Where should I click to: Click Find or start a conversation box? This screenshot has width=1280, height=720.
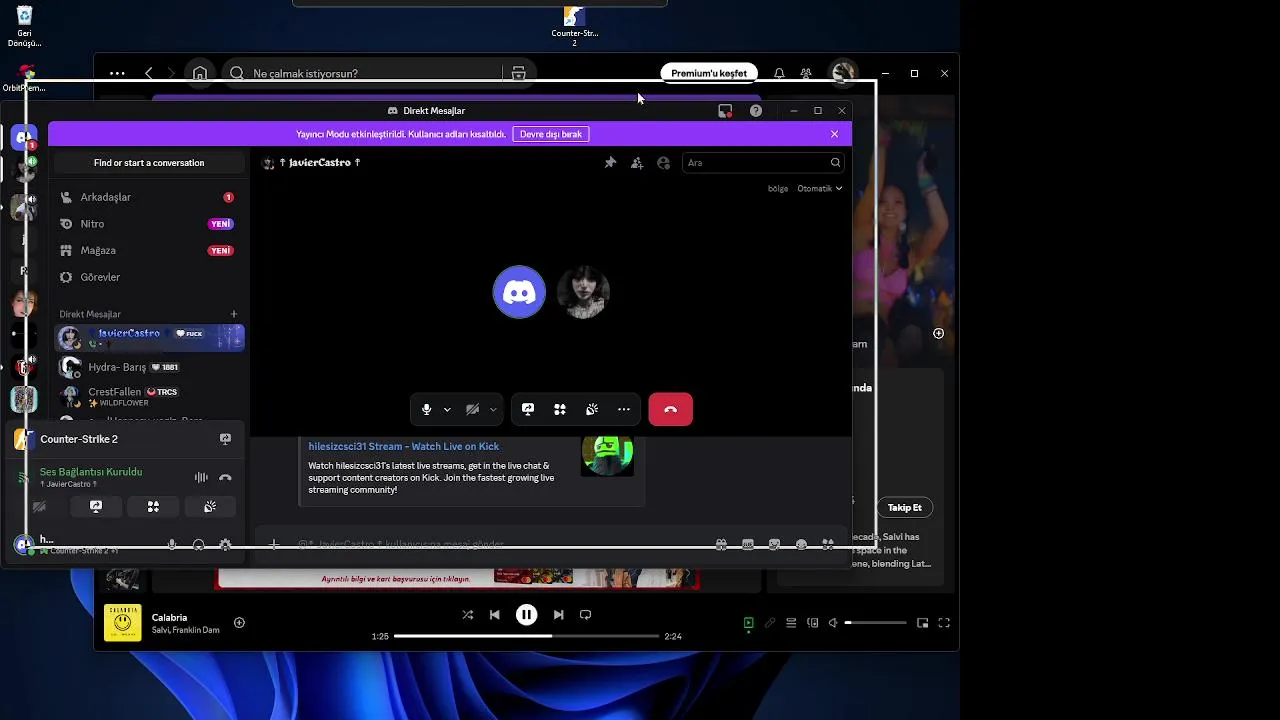tap(149, 163)
